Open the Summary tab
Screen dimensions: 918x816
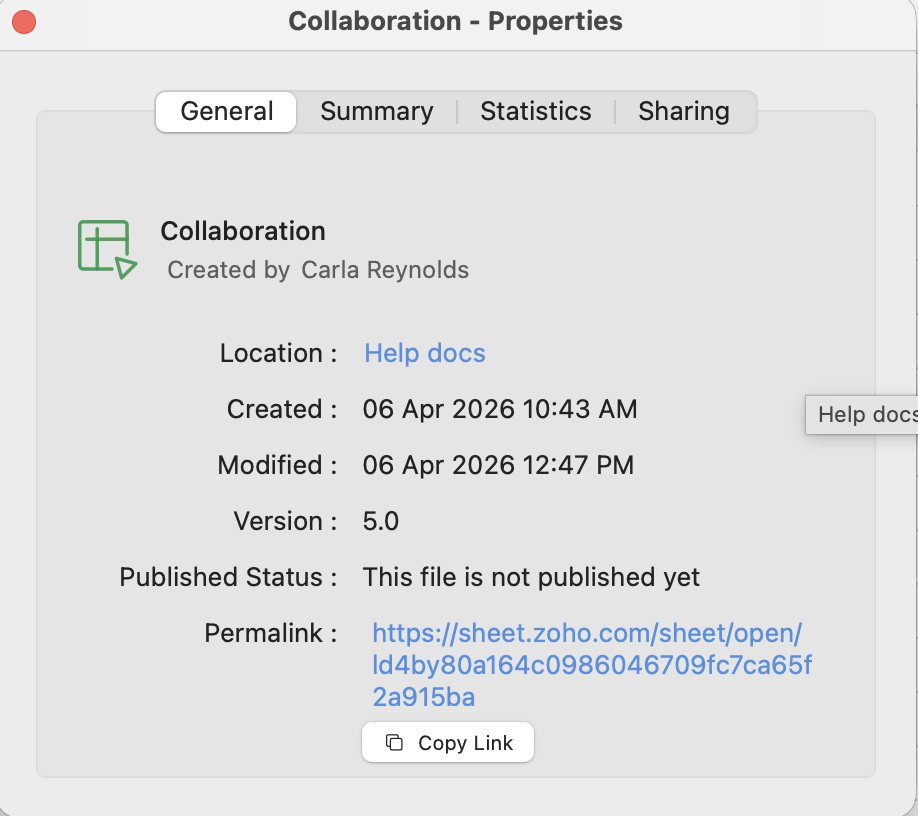pos(376,111)
